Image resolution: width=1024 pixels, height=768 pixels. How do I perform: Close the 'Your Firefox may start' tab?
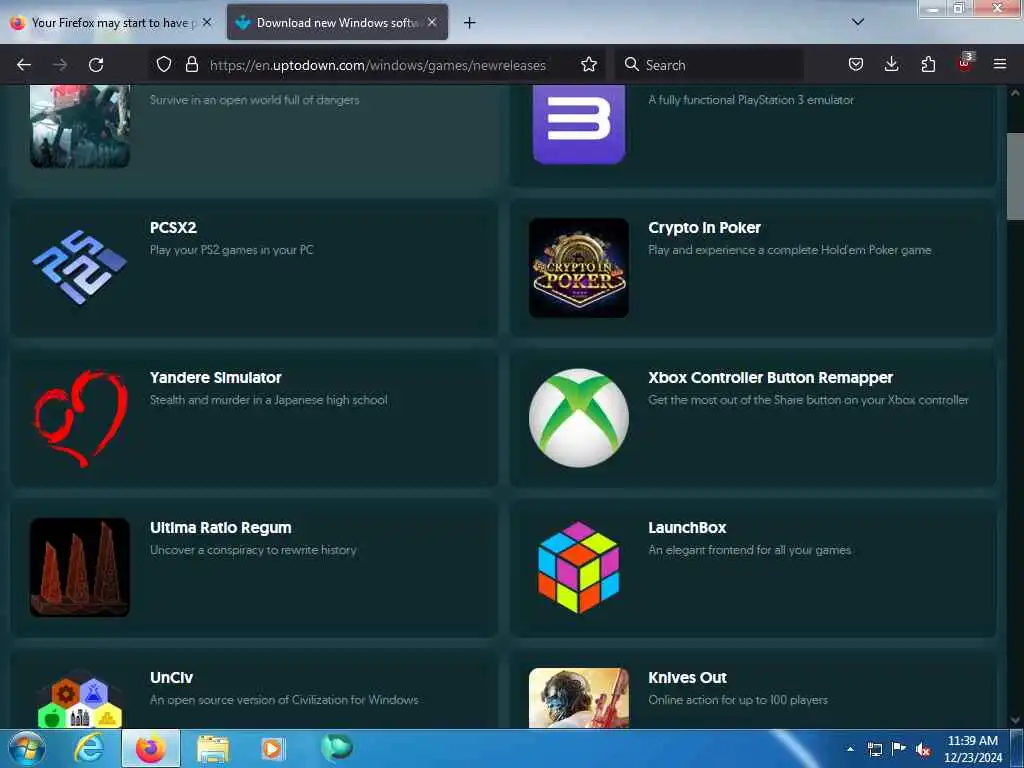click(x=206, y=22)
